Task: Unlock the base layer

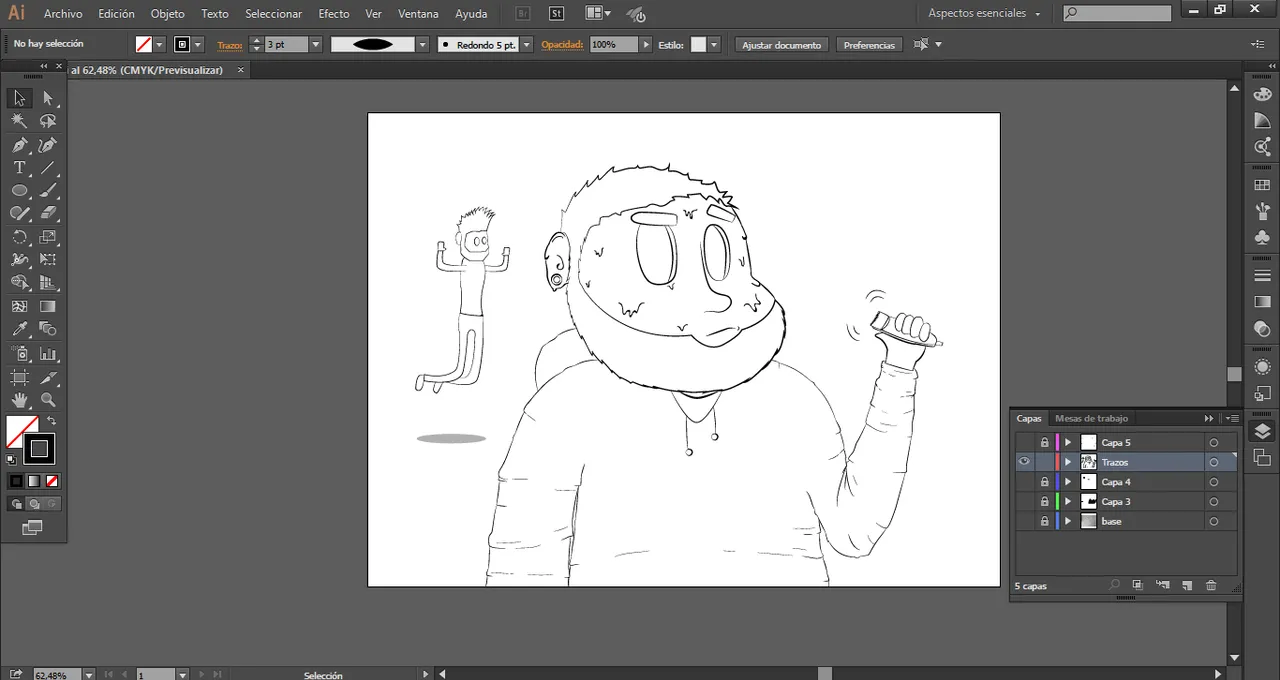Action: pyautogui.click(x=1045, y=521)
